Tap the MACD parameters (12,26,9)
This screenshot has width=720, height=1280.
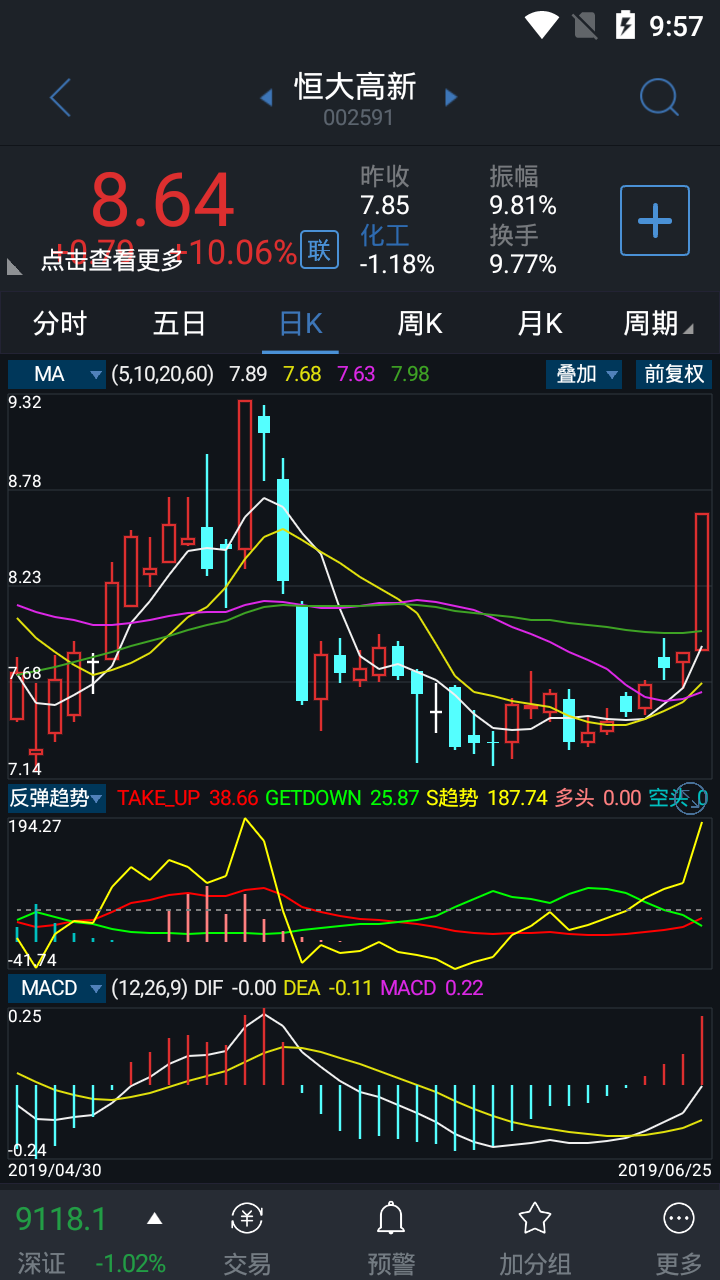[x=149, y=988]
